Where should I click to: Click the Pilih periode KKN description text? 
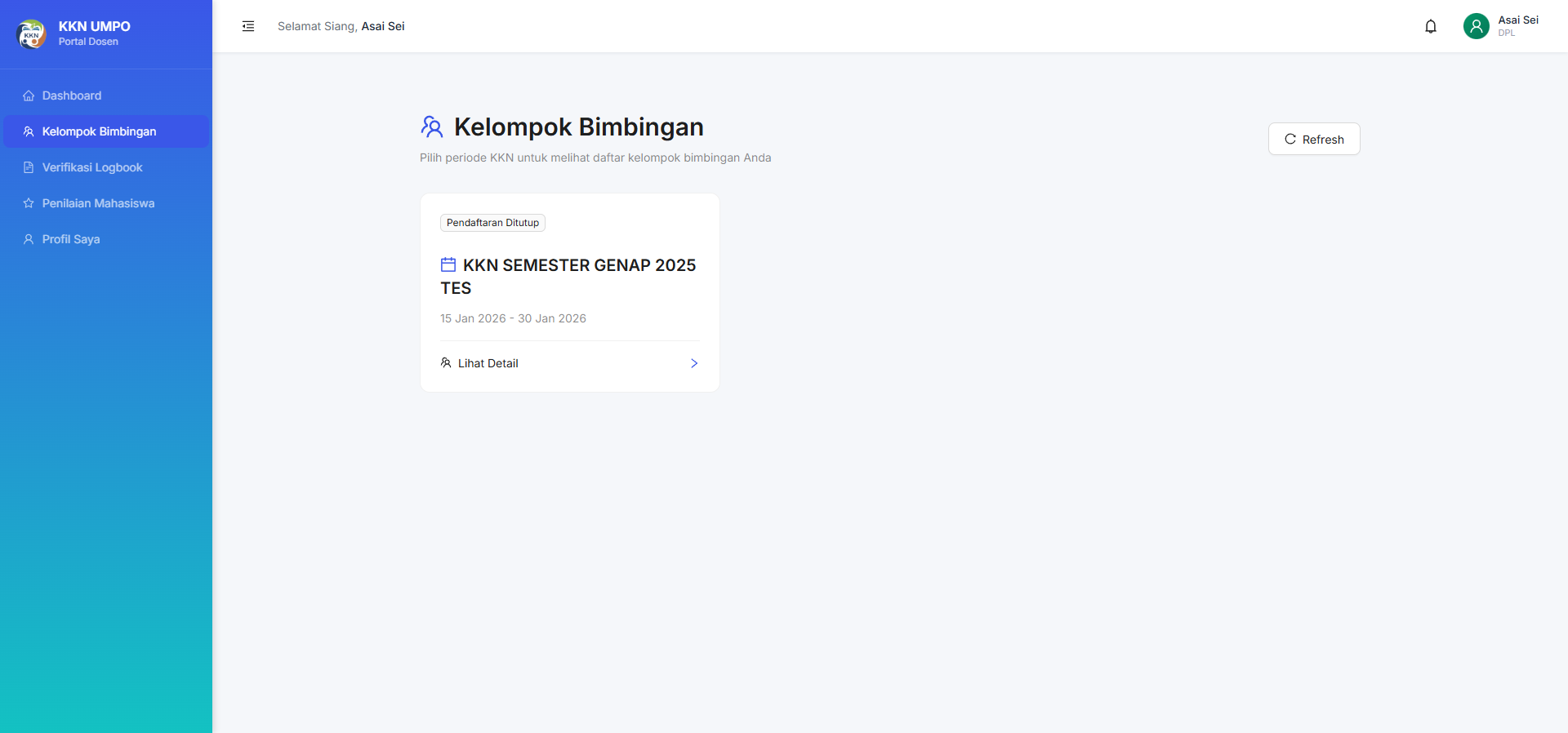[595, 158]
